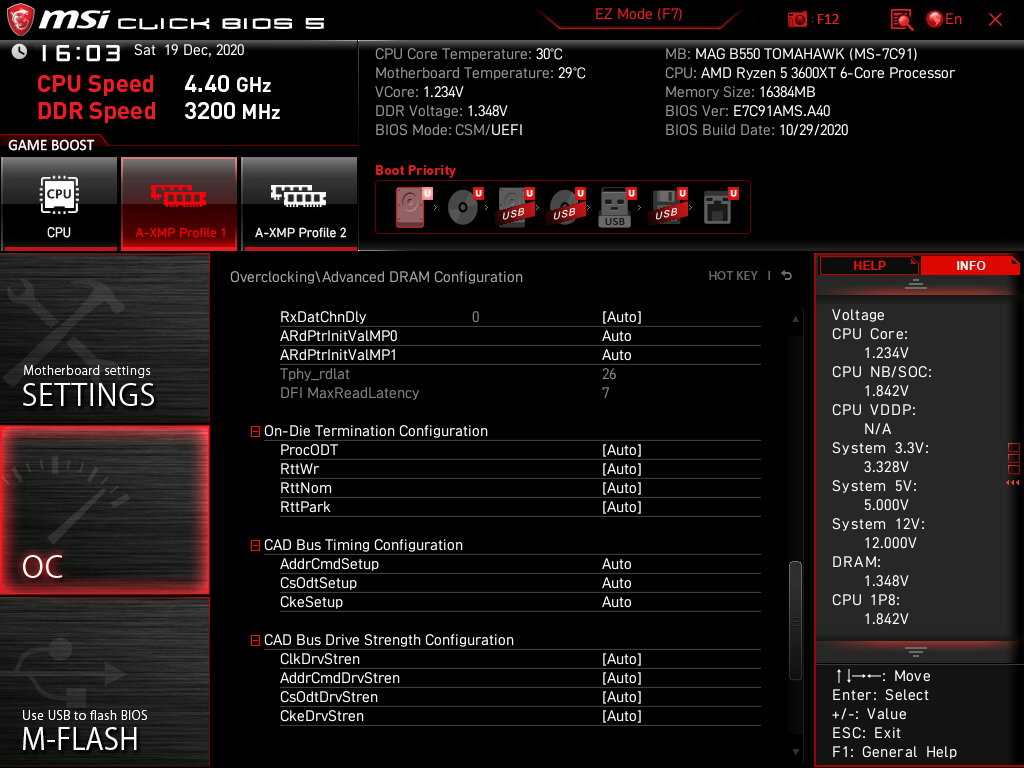Open the RxDatChnDly [Auto] dropdown

(x=622, y=317)
